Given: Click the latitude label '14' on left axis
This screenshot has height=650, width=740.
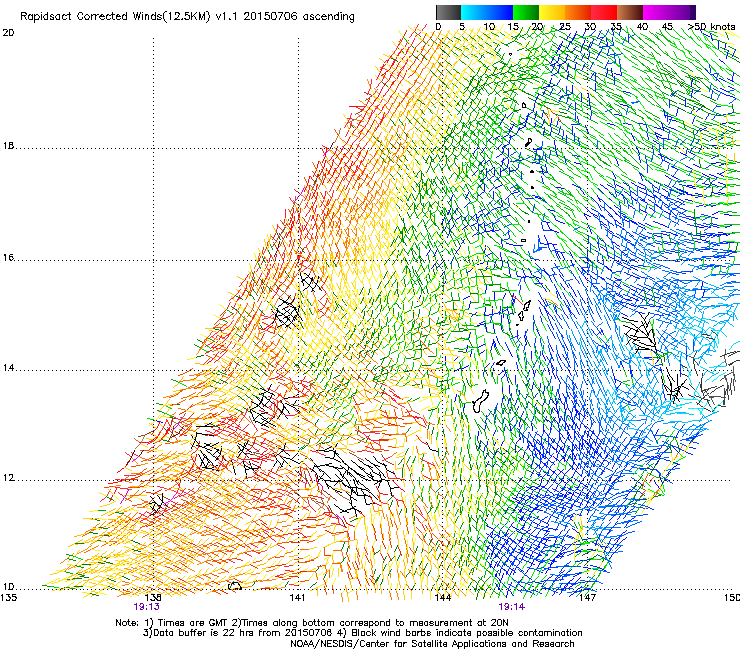Looking at the screenshot, I should (x=8, y=368).
